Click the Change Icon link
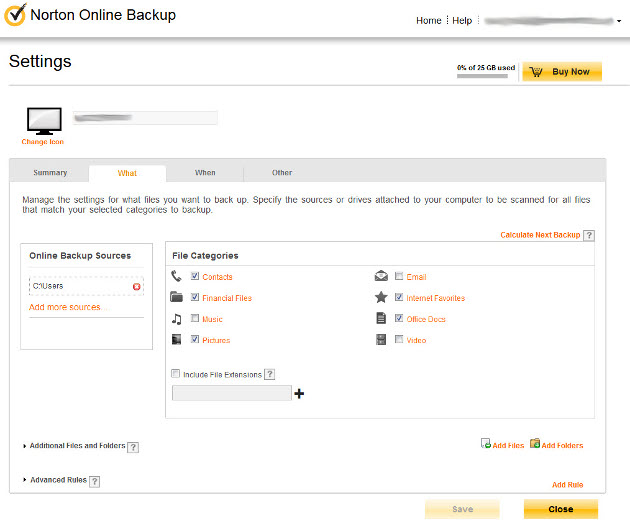630x526 pixels. coord(43,142)
